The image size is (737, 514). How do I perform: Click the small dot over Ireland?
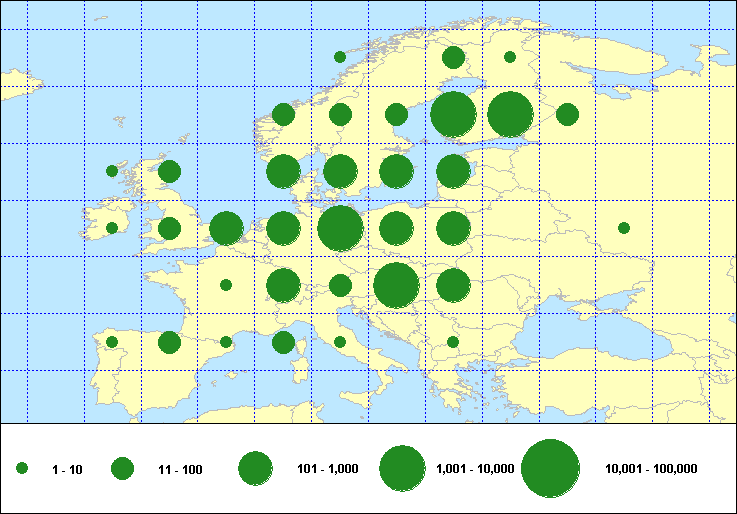point(112,228)
